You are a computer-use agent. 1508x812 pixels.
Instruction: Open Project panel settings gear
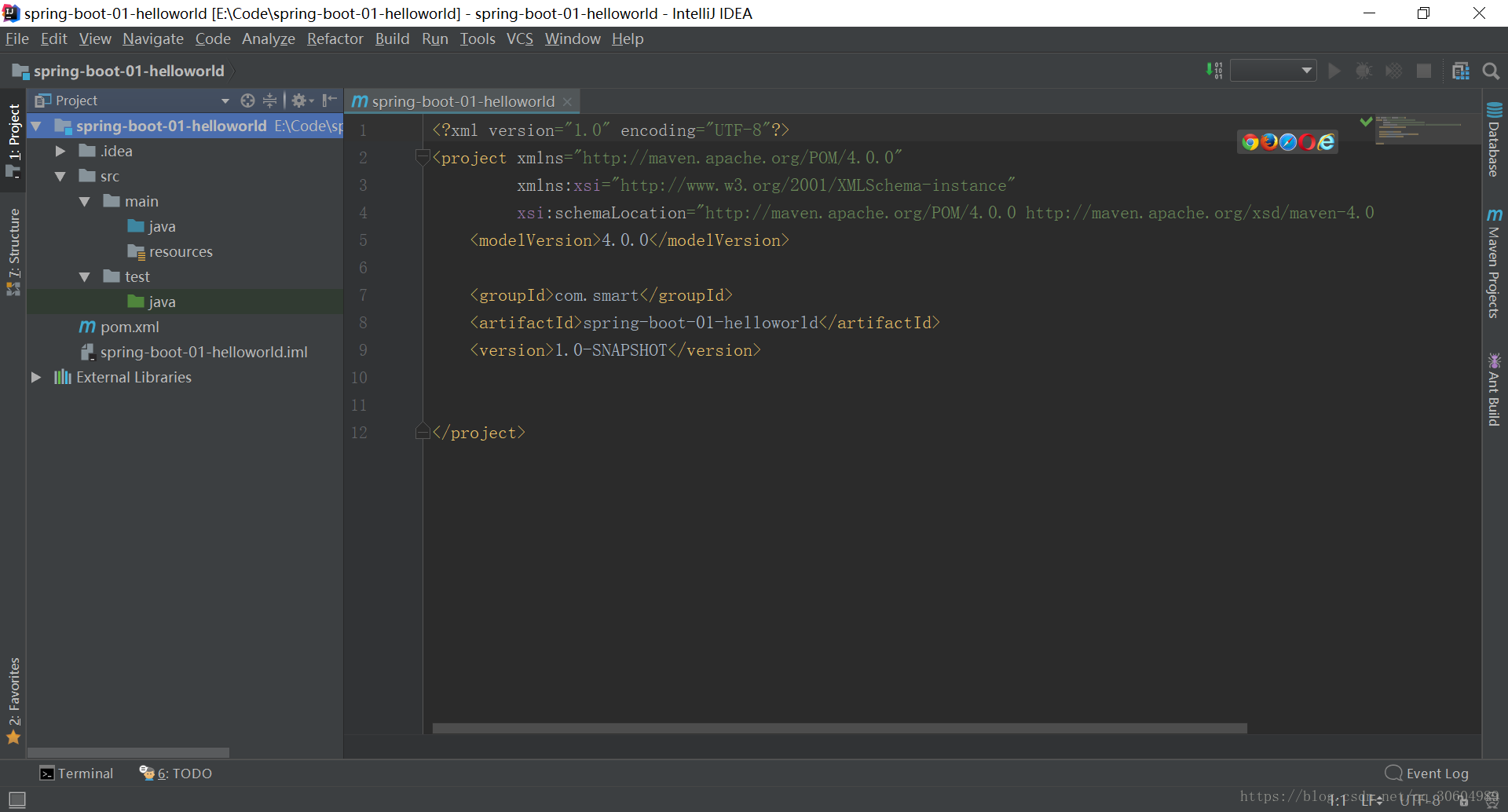(x=302, y=101)
